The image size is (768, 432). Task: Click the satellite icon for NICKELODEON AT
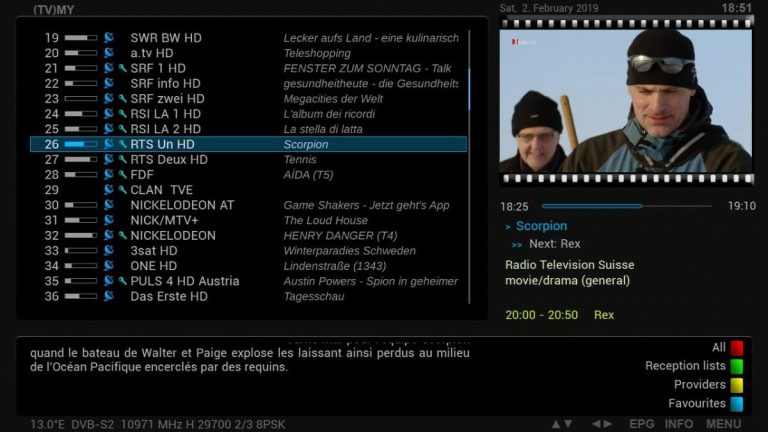109,204
